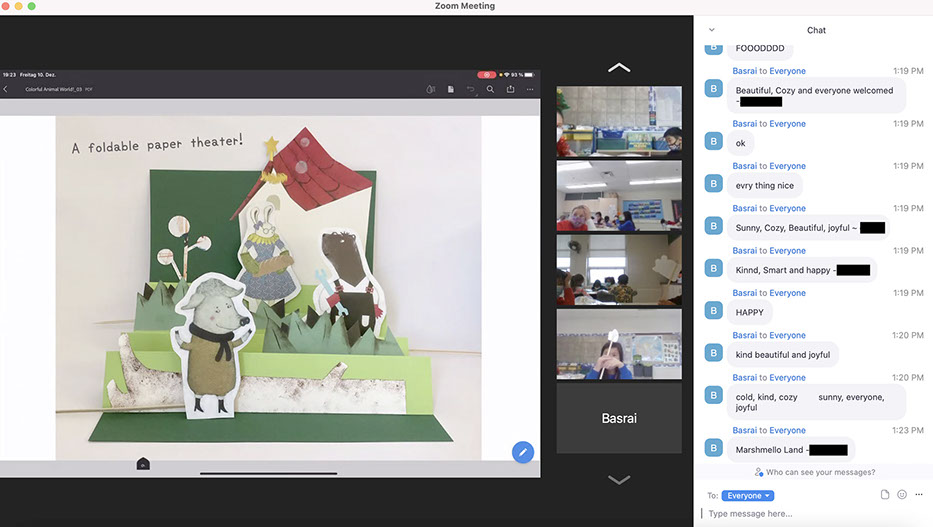Click 'Who can see your messages?' link
Image resolution: width=933 pixels, height=527 pixels.
point(821,472)
